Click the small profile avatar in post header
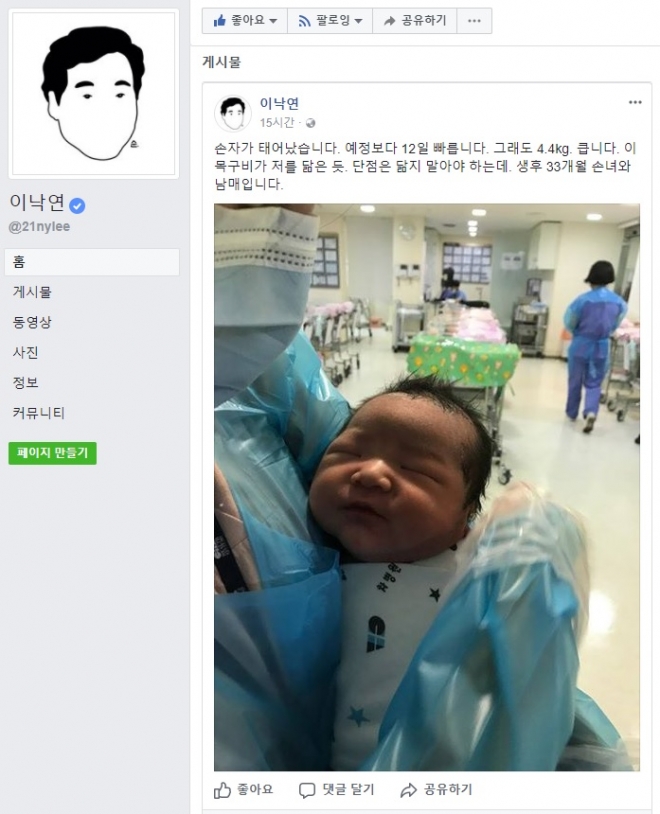This screenshot has height=814, width=660. tap(233, 113)
